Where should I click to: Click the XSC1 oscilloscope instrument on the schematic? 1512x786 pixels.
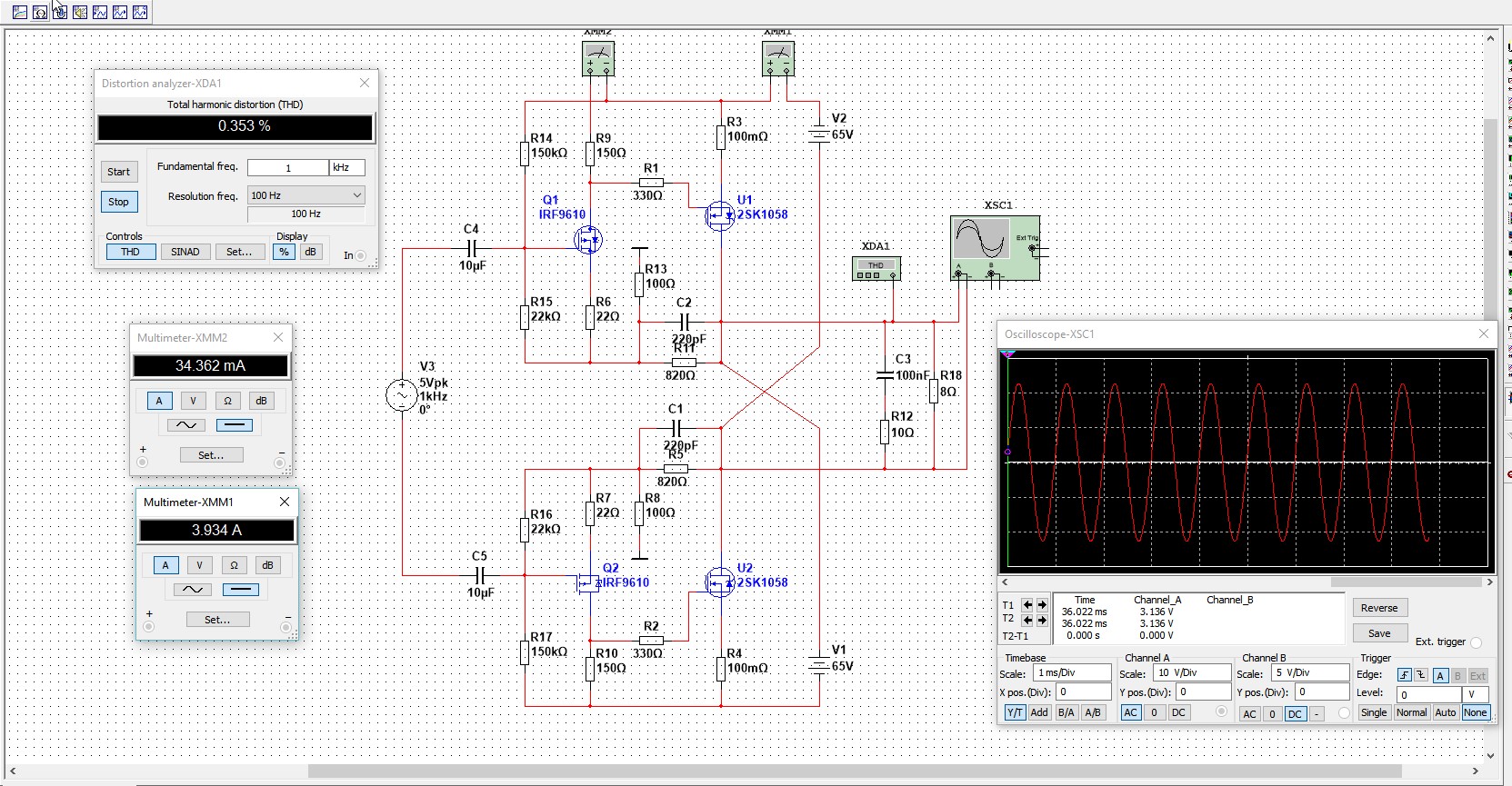pos(995,248)
